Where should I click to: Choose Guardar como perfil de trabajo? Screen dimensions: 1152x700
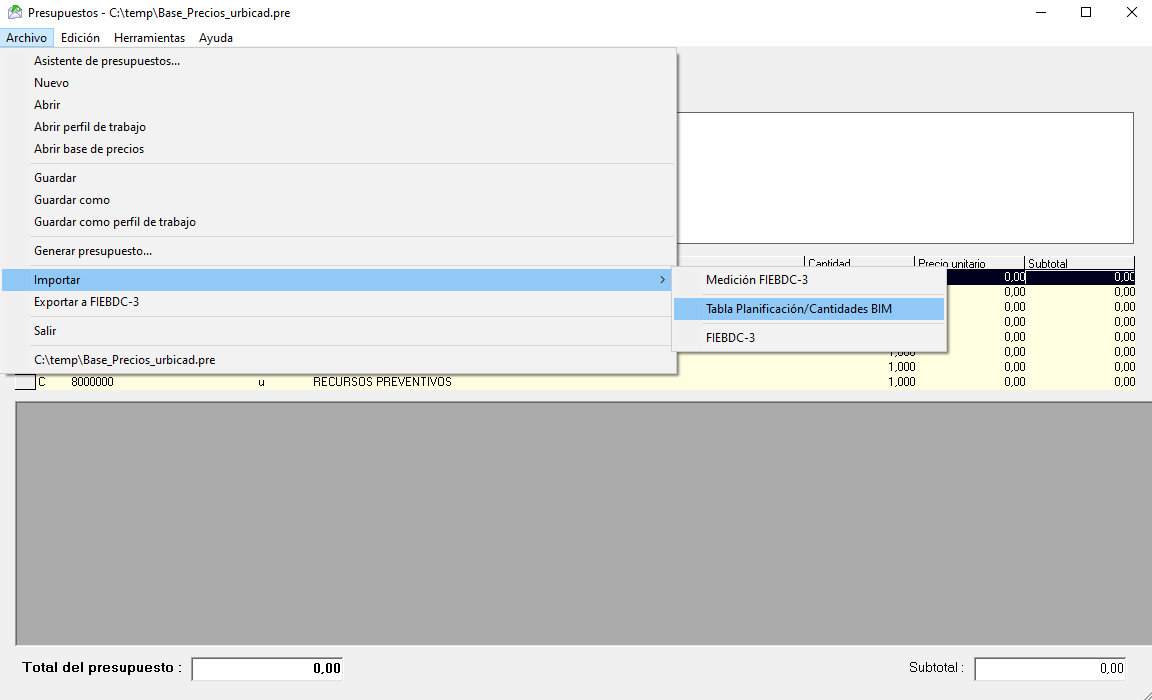pyautogui.click(x=115, y=222)
